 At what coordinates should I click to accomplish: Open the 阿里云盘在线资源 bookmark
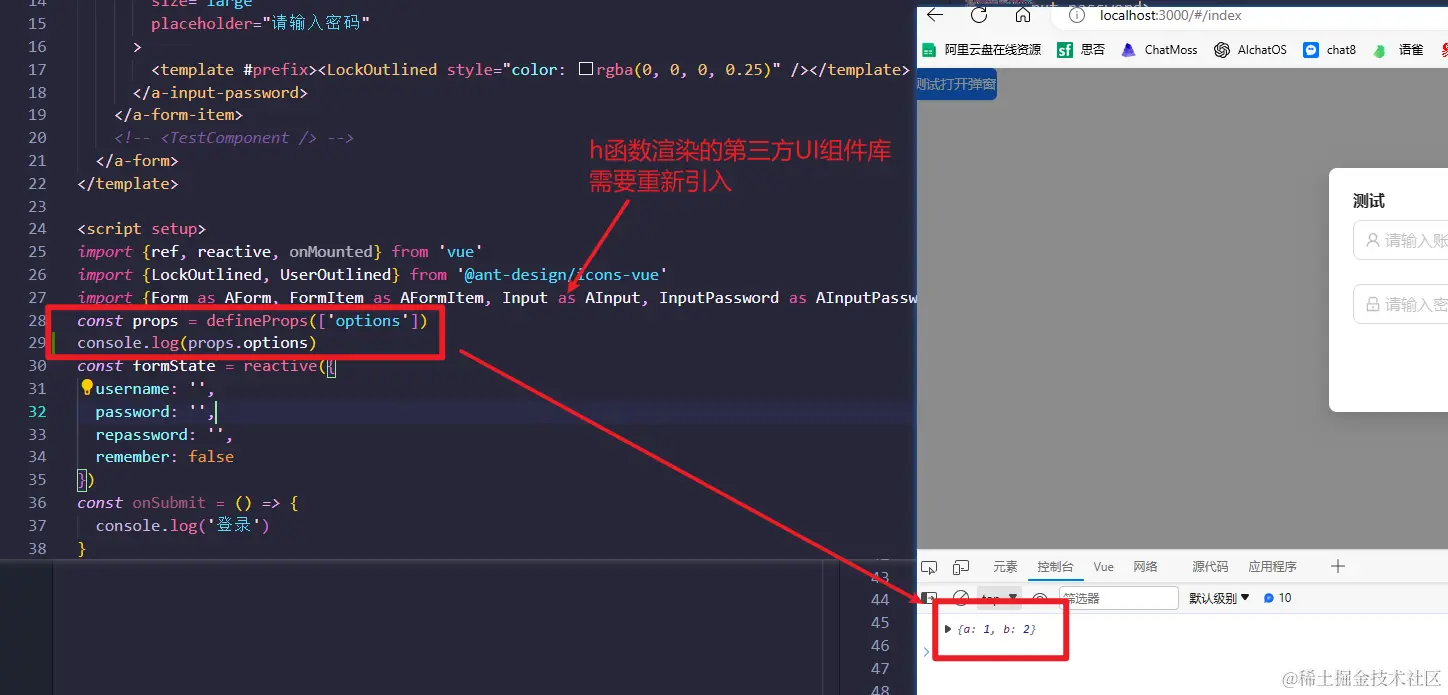(981, 50)
